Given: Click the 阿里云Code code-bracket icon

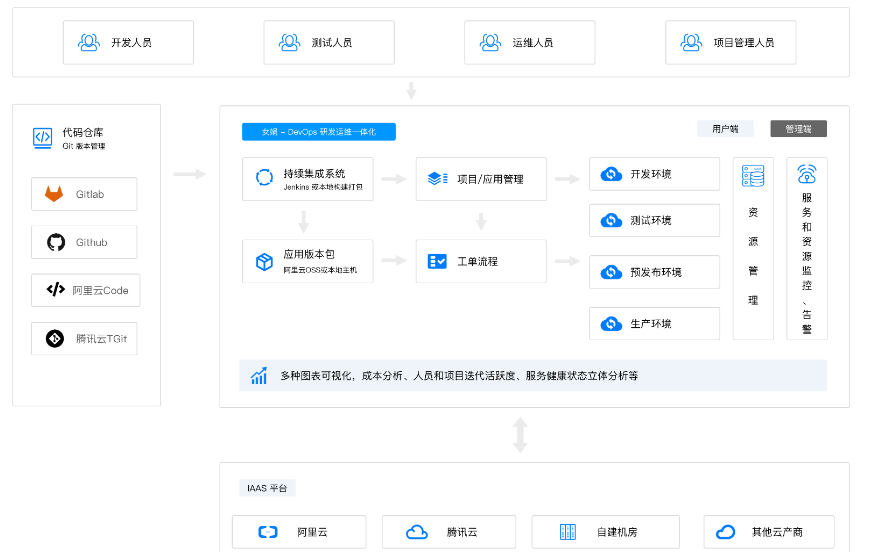Looking at the screenshot, I should click(55, 290).
